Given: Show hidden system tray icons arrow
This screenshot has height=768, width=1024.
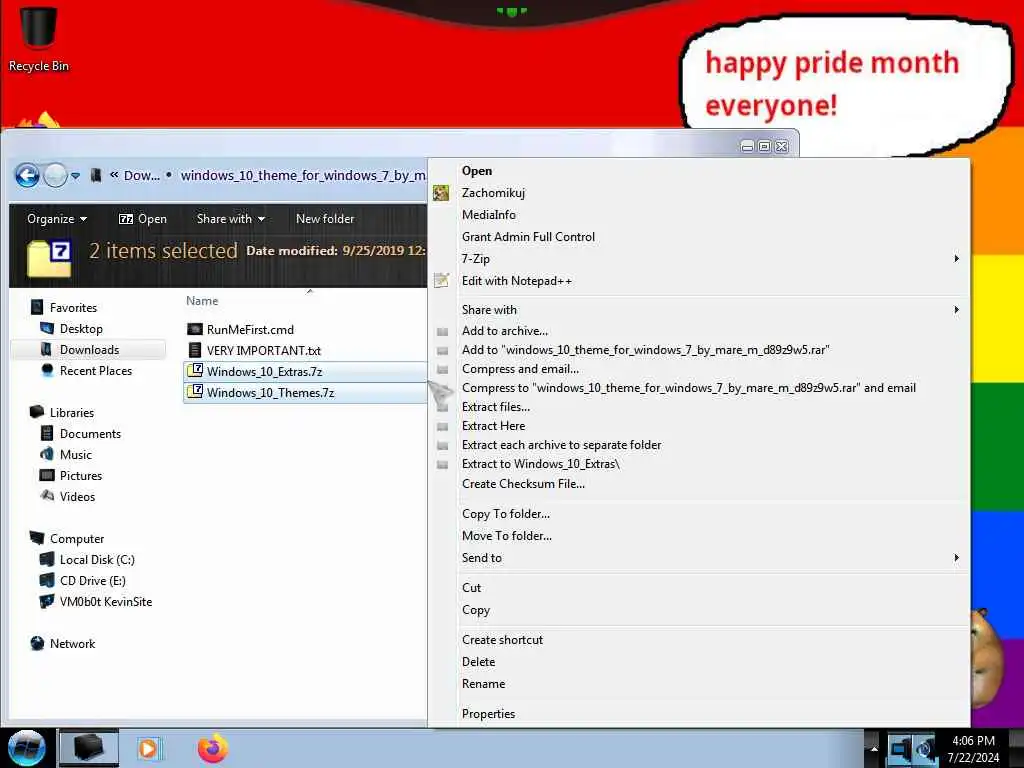Looking at the screenshot, I should coord(873,749).
